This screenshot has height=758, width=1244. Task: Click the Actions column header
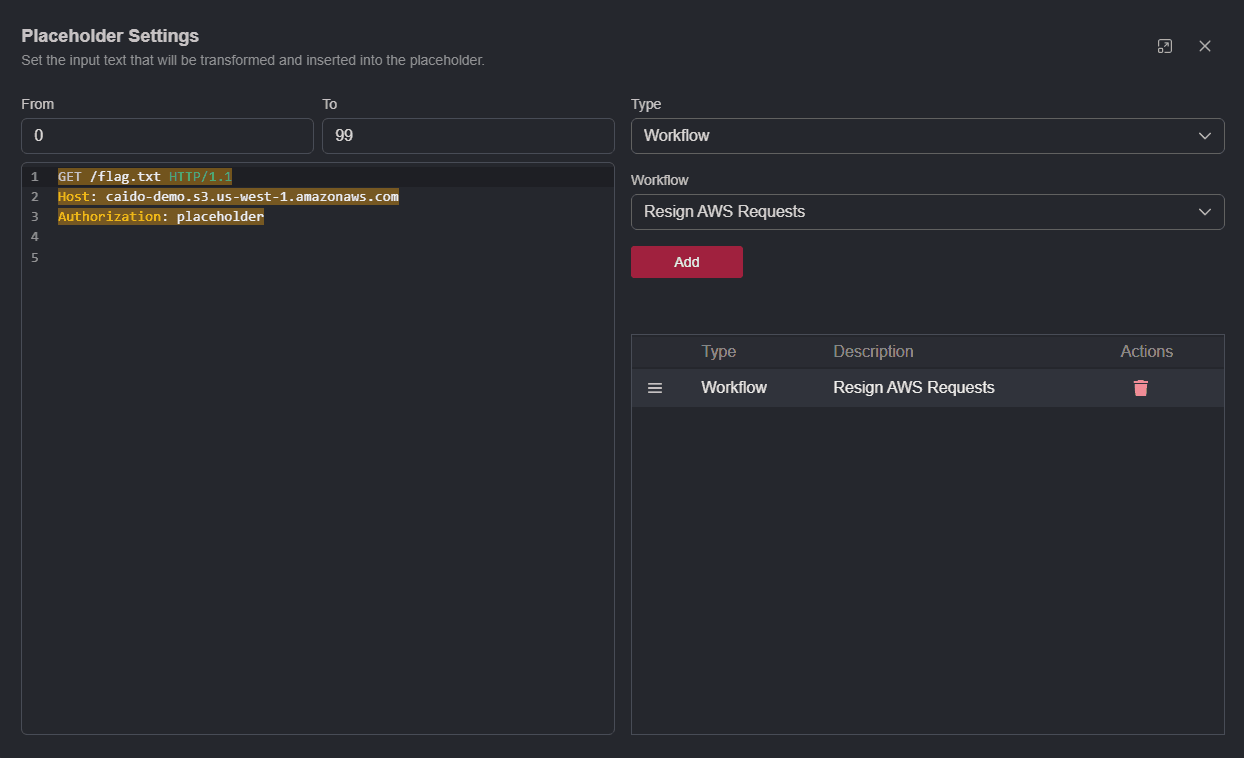tap(1146, 351)
